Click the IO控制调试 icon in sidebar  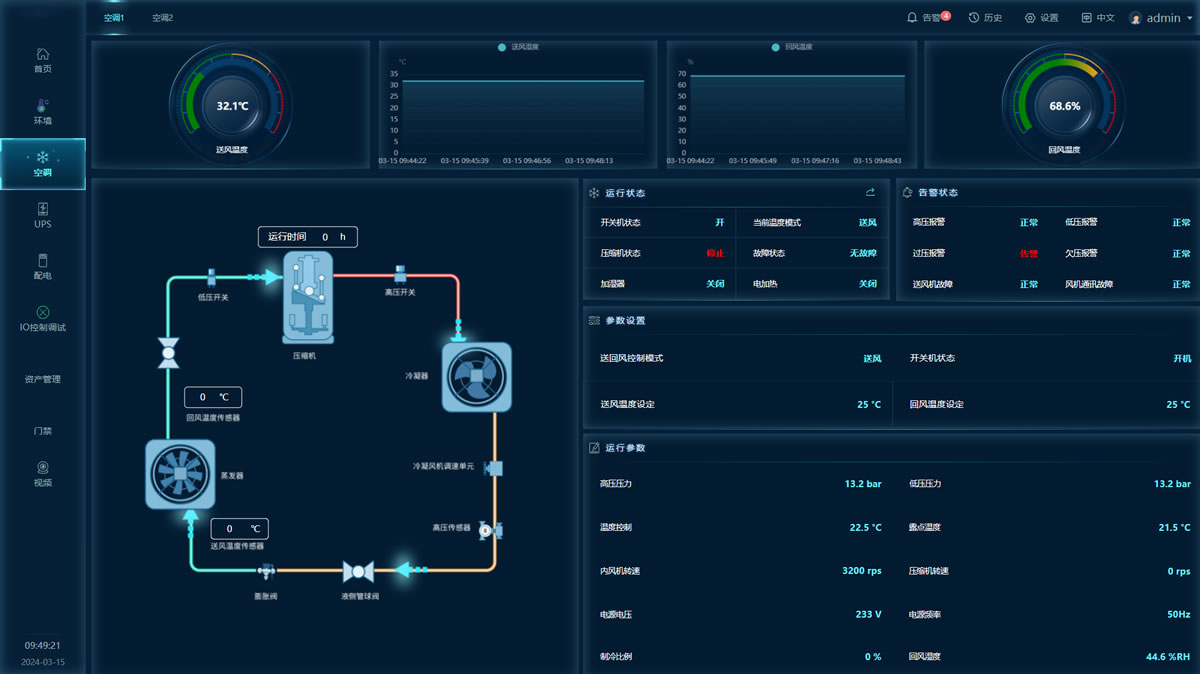42,312
